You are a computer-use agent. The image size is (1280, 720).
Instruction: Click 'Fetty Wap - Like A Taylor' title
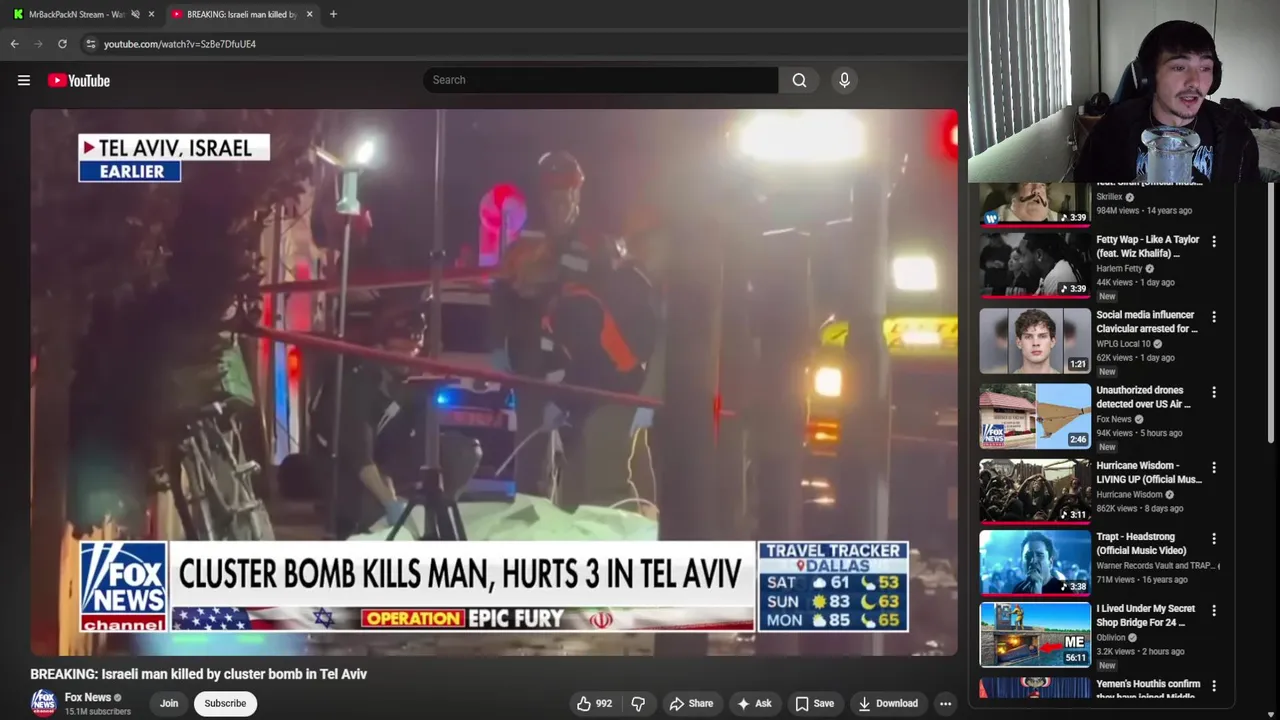coord(1148,246)
